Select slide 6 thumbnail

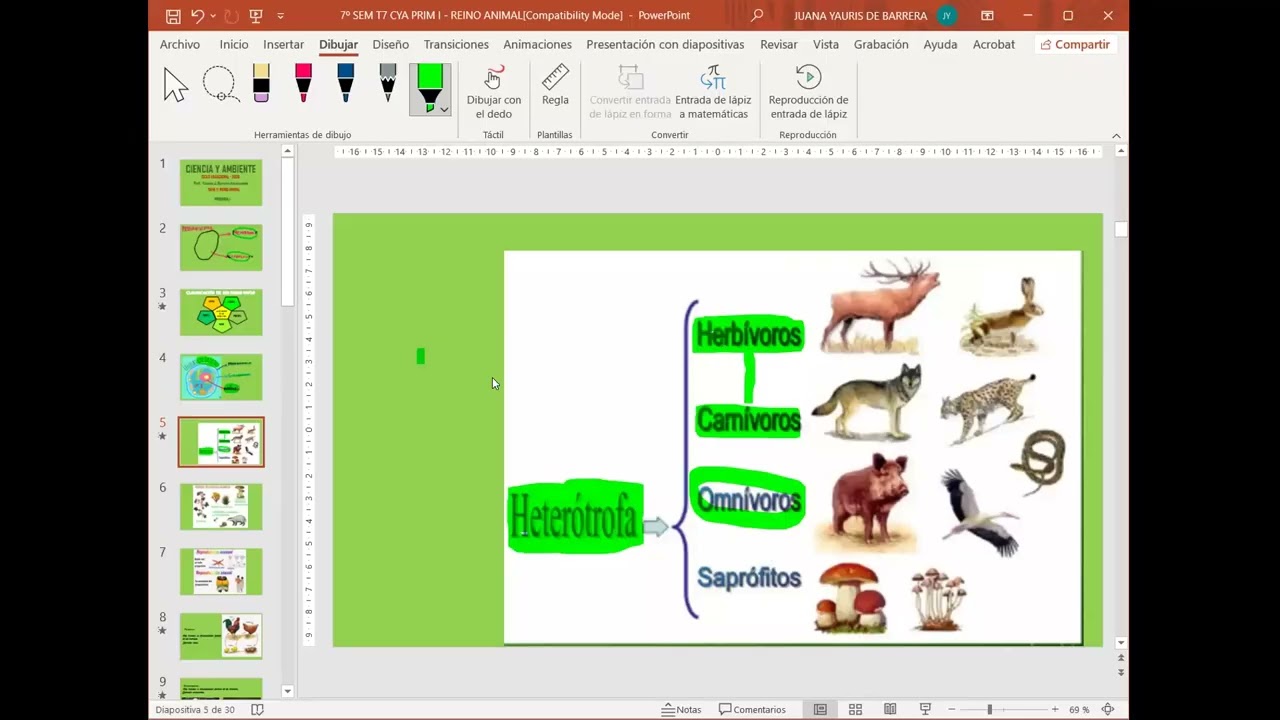tap(221, 507)
